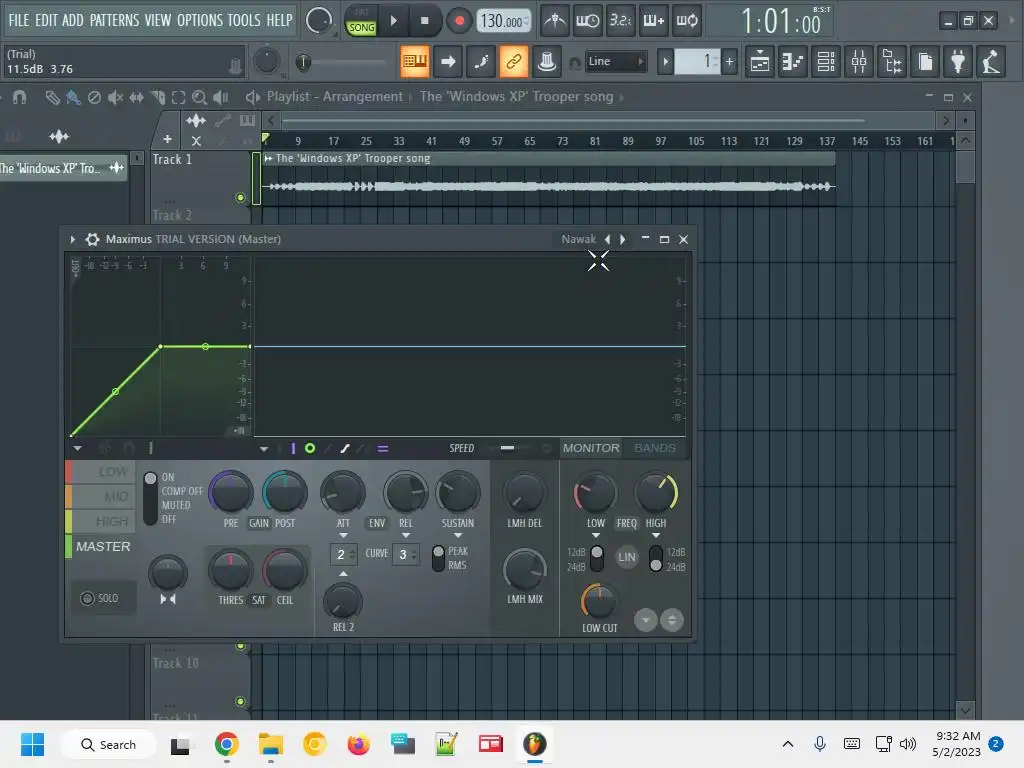1024x768 pixels.
Task: Select the playlist delete tool
Action: tap(94, 97)
